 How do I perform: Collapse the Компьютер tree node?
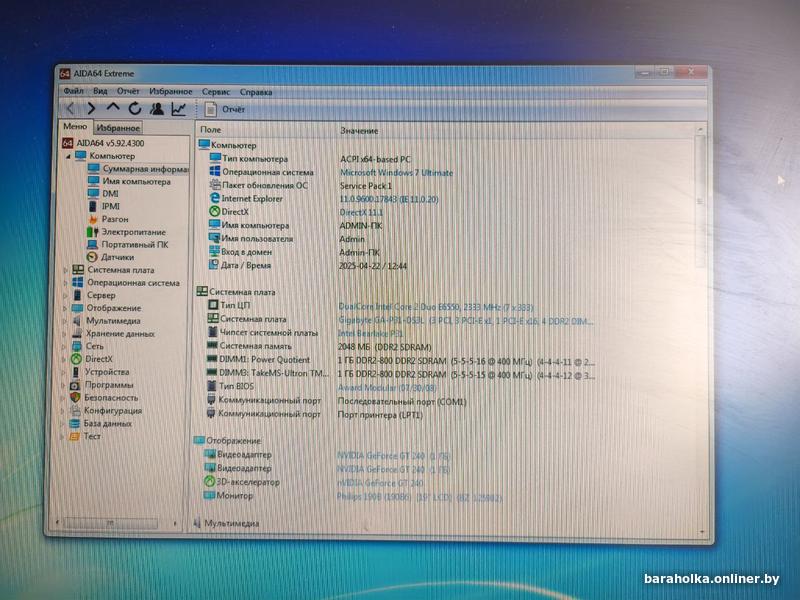(x=68, y=156)
